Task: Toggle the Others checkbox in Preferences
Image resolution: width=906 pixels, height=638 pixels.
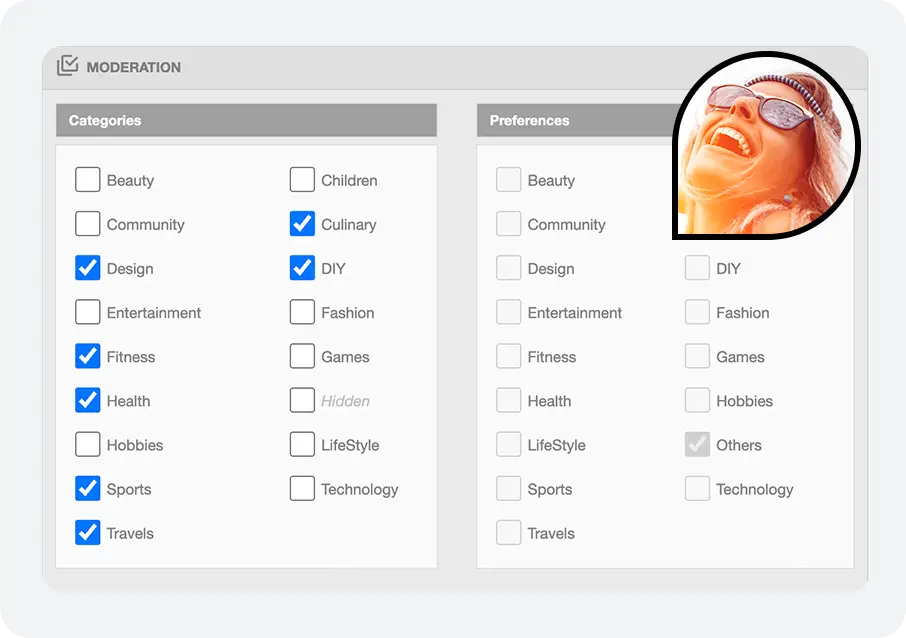Action: coord(697,444)
